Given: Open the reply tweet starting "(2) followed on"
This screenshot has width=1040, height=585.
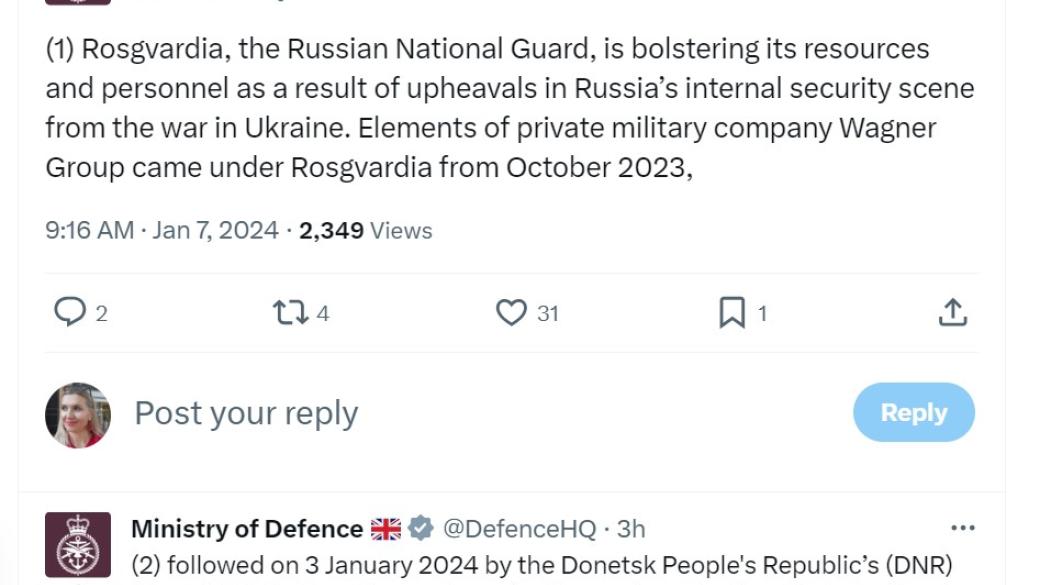Looking at the screenshot, I should (540, 565).
